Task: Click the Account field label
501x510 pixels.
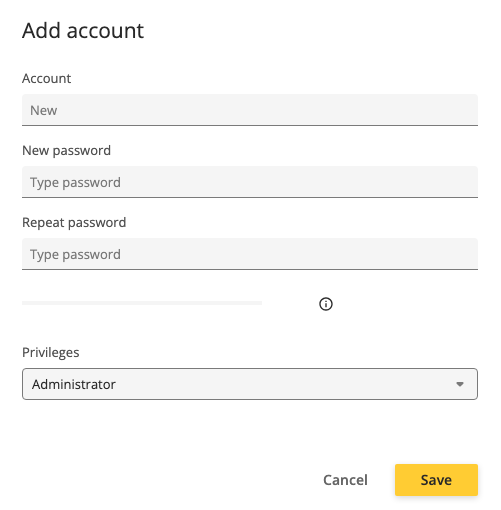Action: 46,79
